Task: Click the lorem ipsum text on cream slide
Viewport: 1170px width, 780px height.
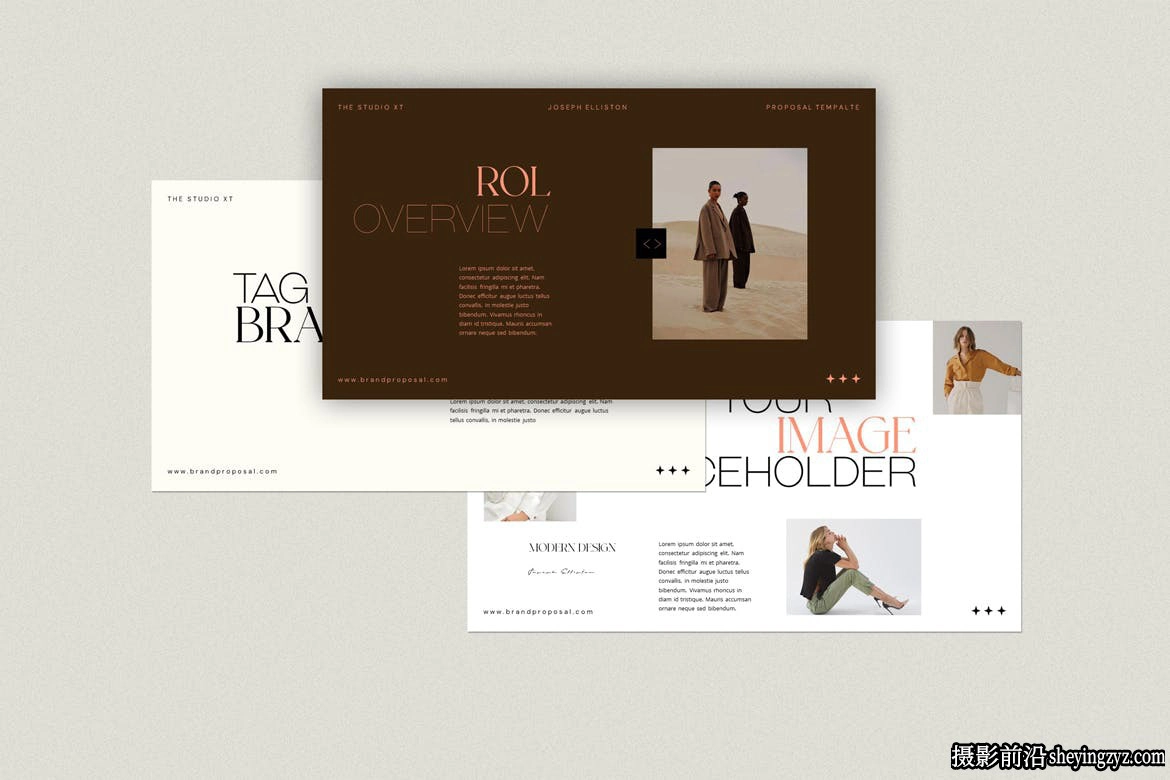Action: (x=531, y=411)
